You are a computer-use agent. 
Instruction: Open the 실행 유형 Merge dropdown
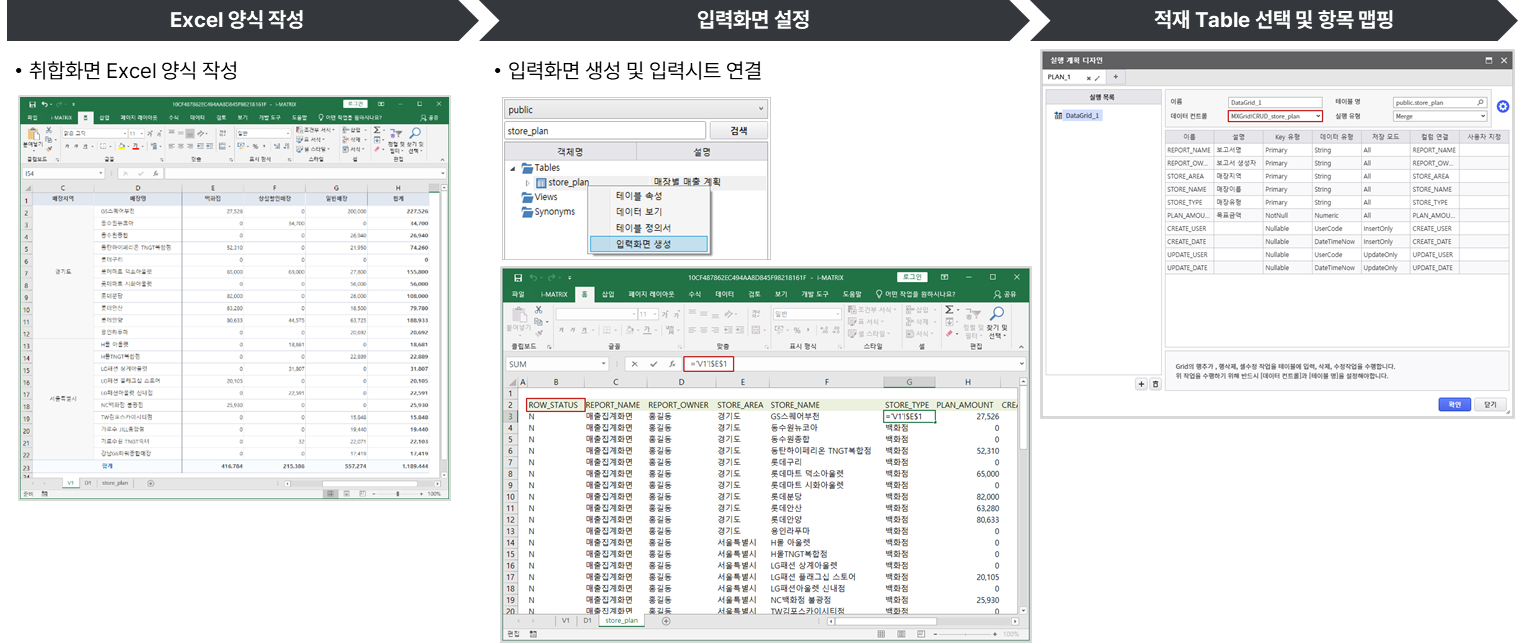tap(1482, 116)
